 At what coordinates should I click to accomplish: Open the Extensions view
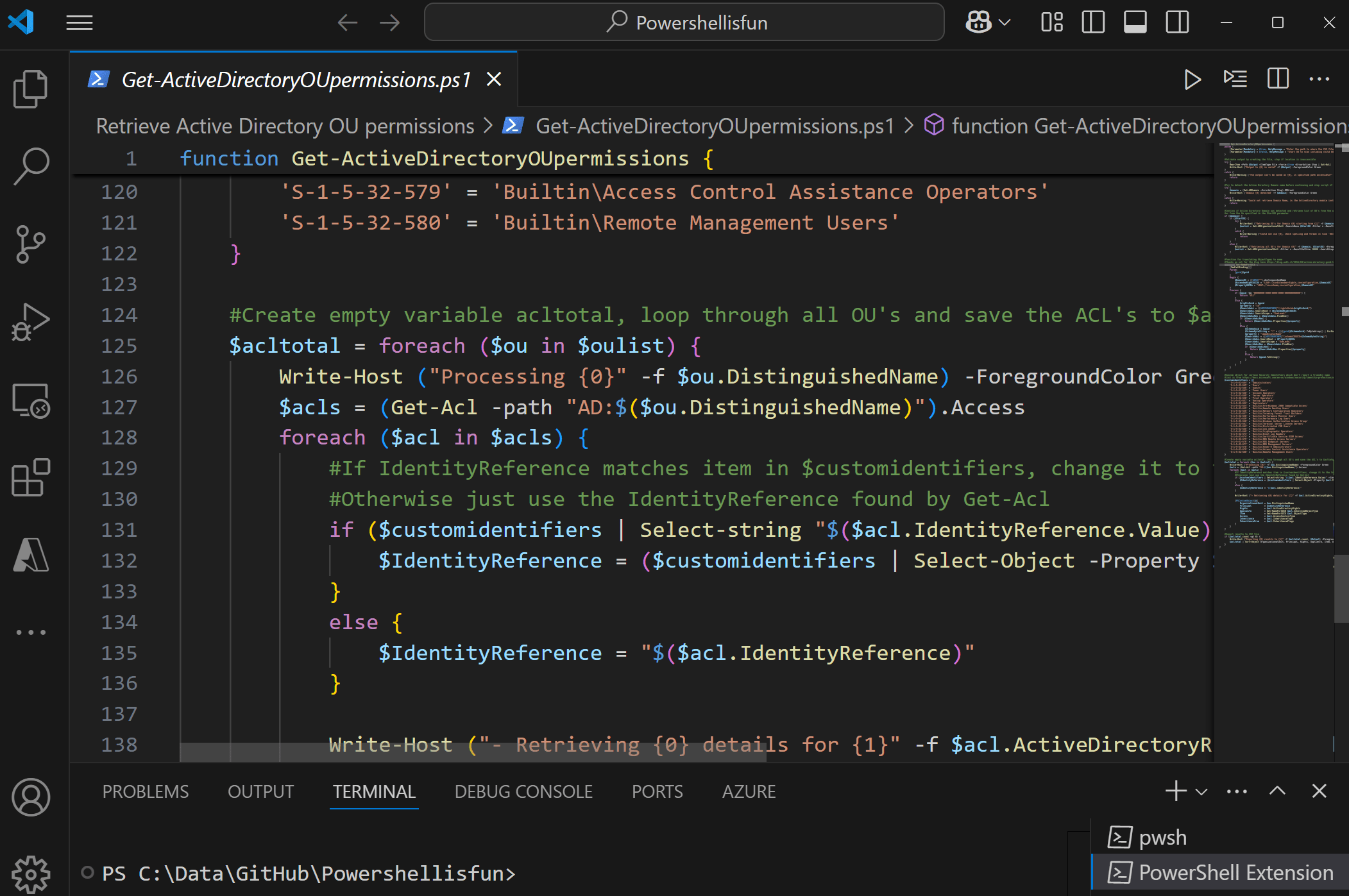(30, 478)
